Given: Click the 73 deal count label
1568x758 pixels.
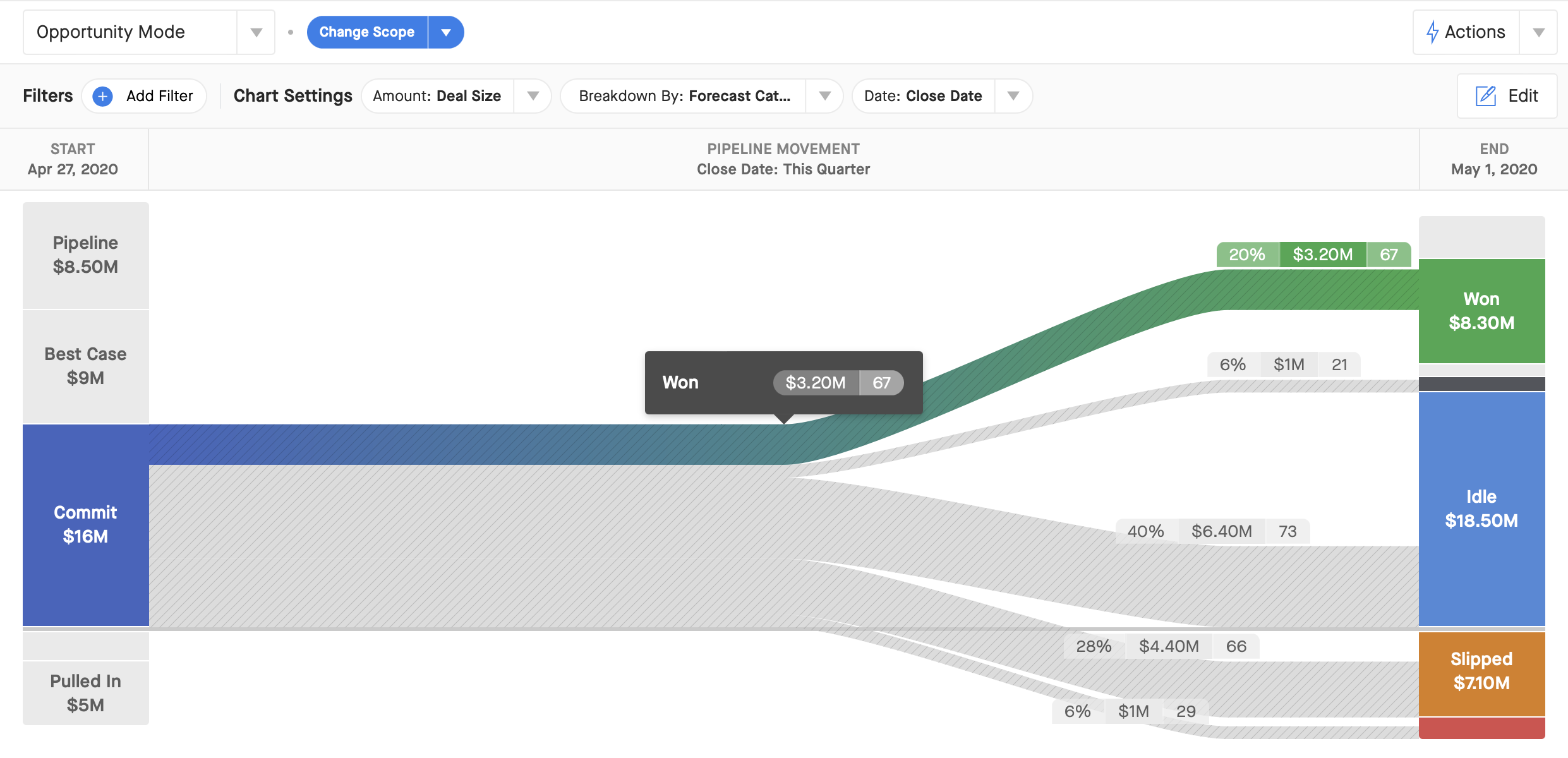Looking at the screenshot, I should pos(1288,531).
